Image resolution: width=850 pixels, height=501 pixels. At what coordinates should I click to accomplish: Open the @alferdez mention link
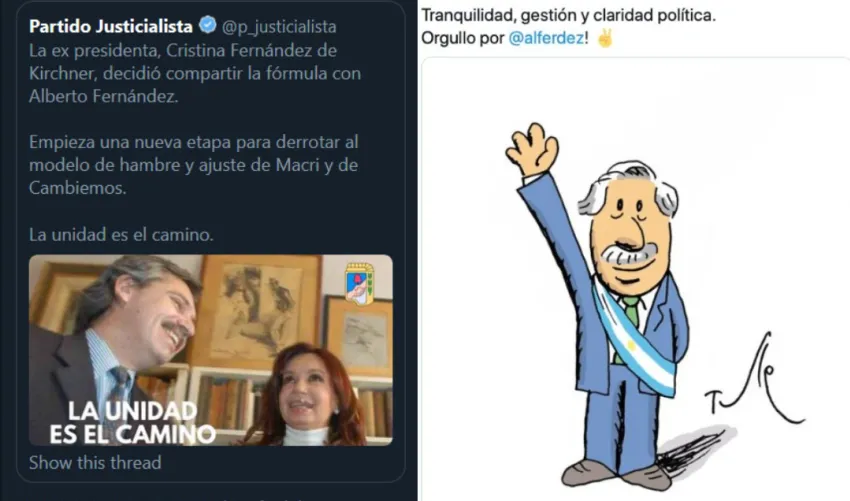546,38
